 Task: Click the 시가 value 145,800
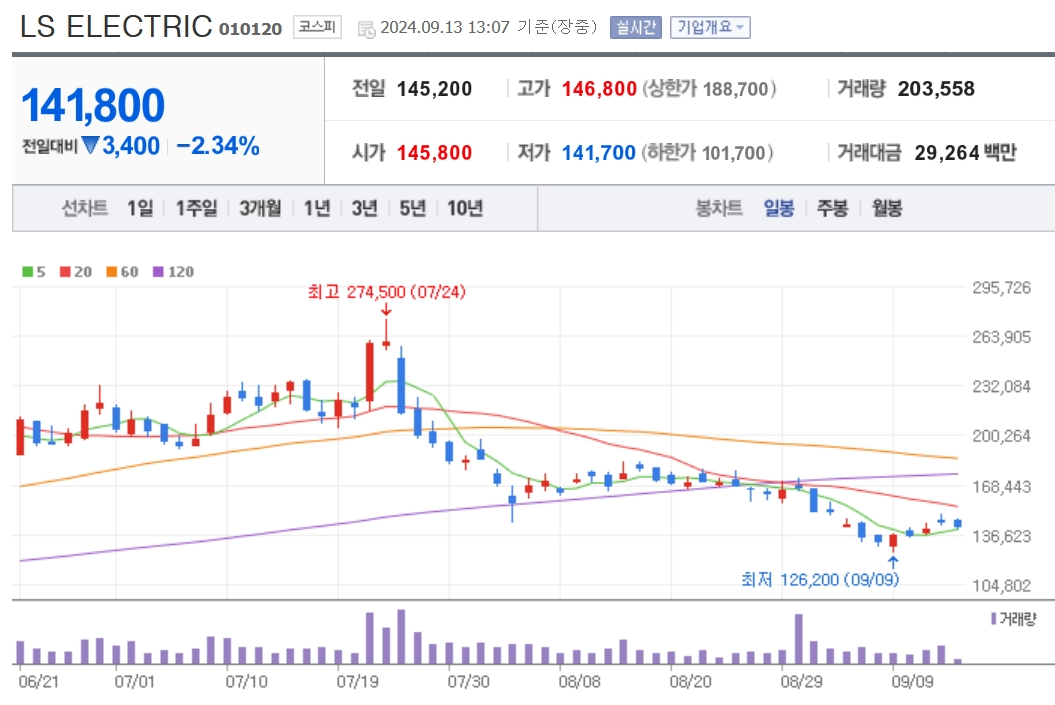(434, 153)
